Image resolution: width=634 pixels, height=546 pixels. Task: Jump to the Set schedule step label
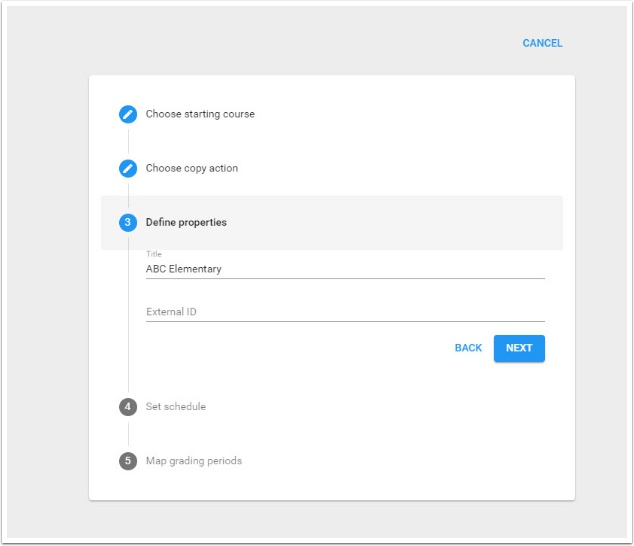(x=176, y=407)
